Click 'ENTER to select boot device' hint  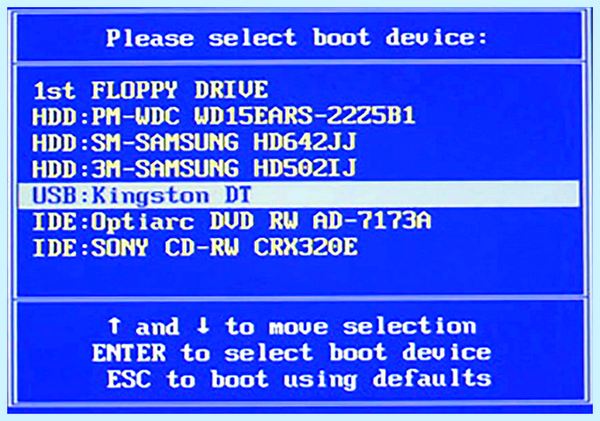pos(292,353)
